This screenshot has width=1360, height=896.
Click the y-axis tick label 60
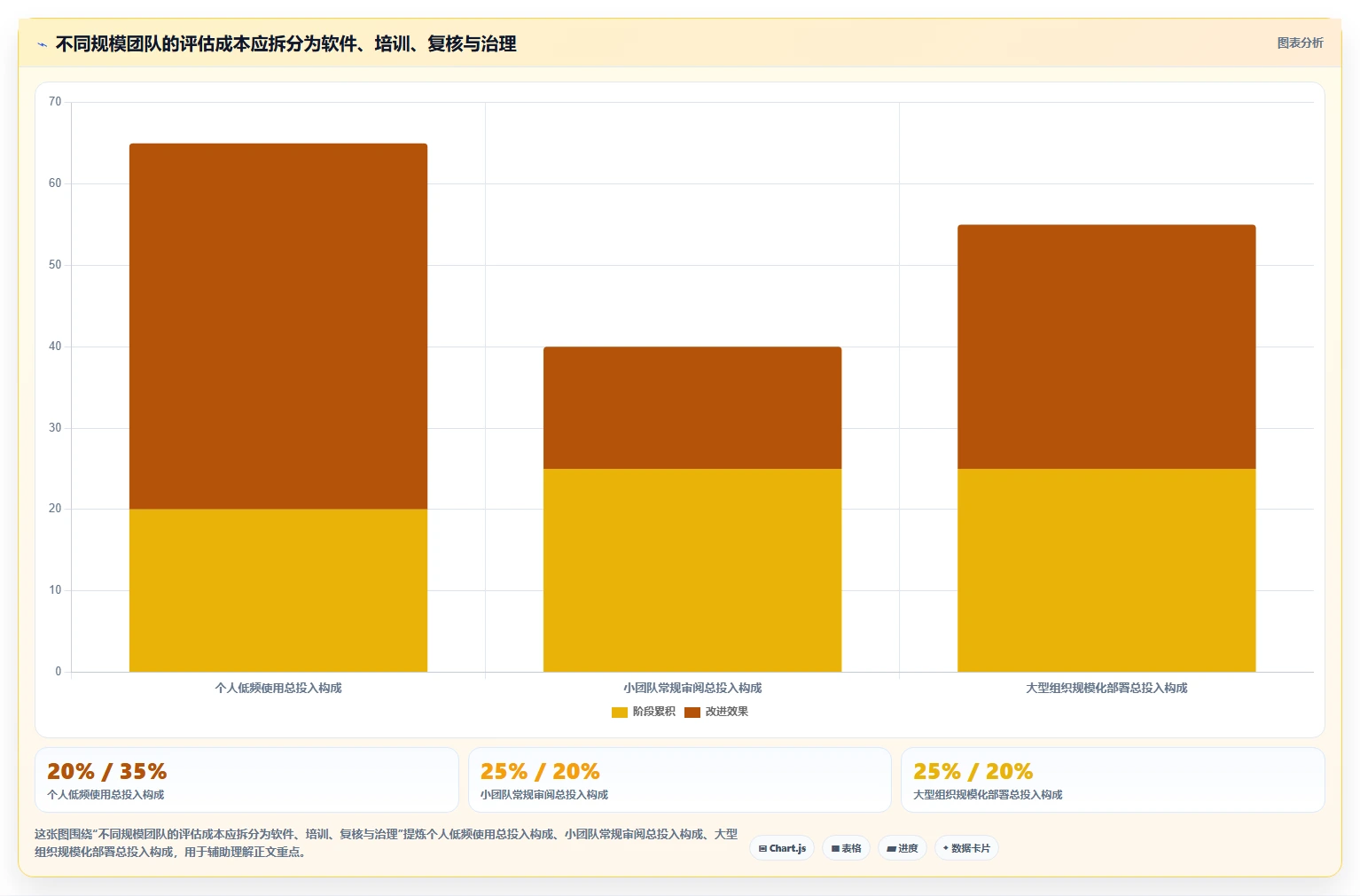click(55, 183)
